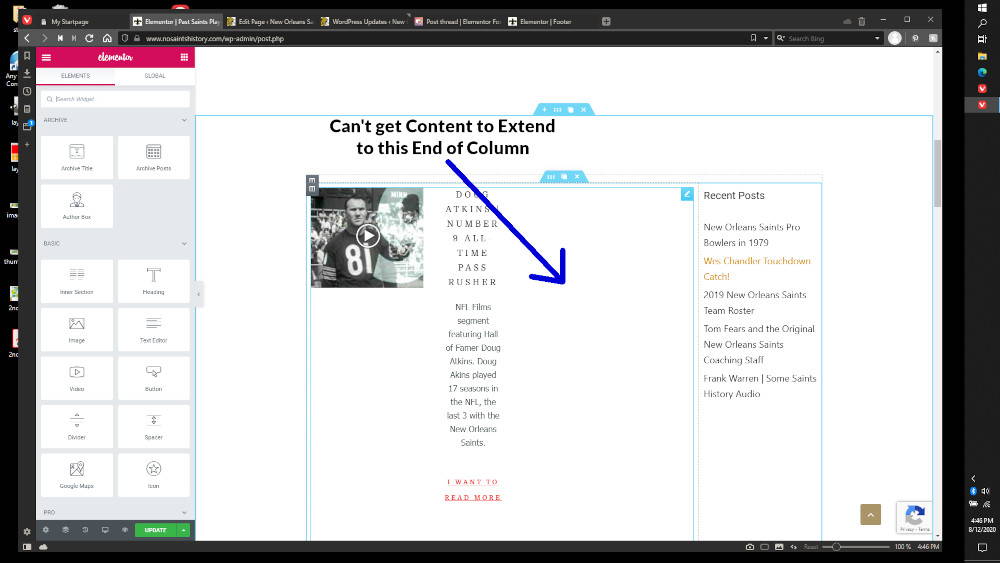The image size is (1000, 563).
Task: Click the Search Widget input field
Action: [x=115, y=99]
